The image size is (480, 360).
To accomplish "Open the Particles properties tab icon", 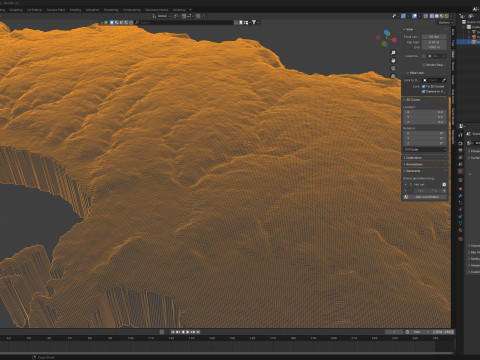I will tap(460, 203).
